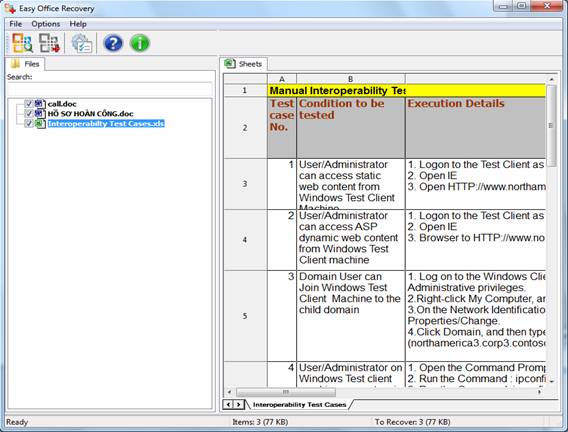
Task: Click cell 'User/Administrator can access static web content'
Action: click(x=351, y=184)
